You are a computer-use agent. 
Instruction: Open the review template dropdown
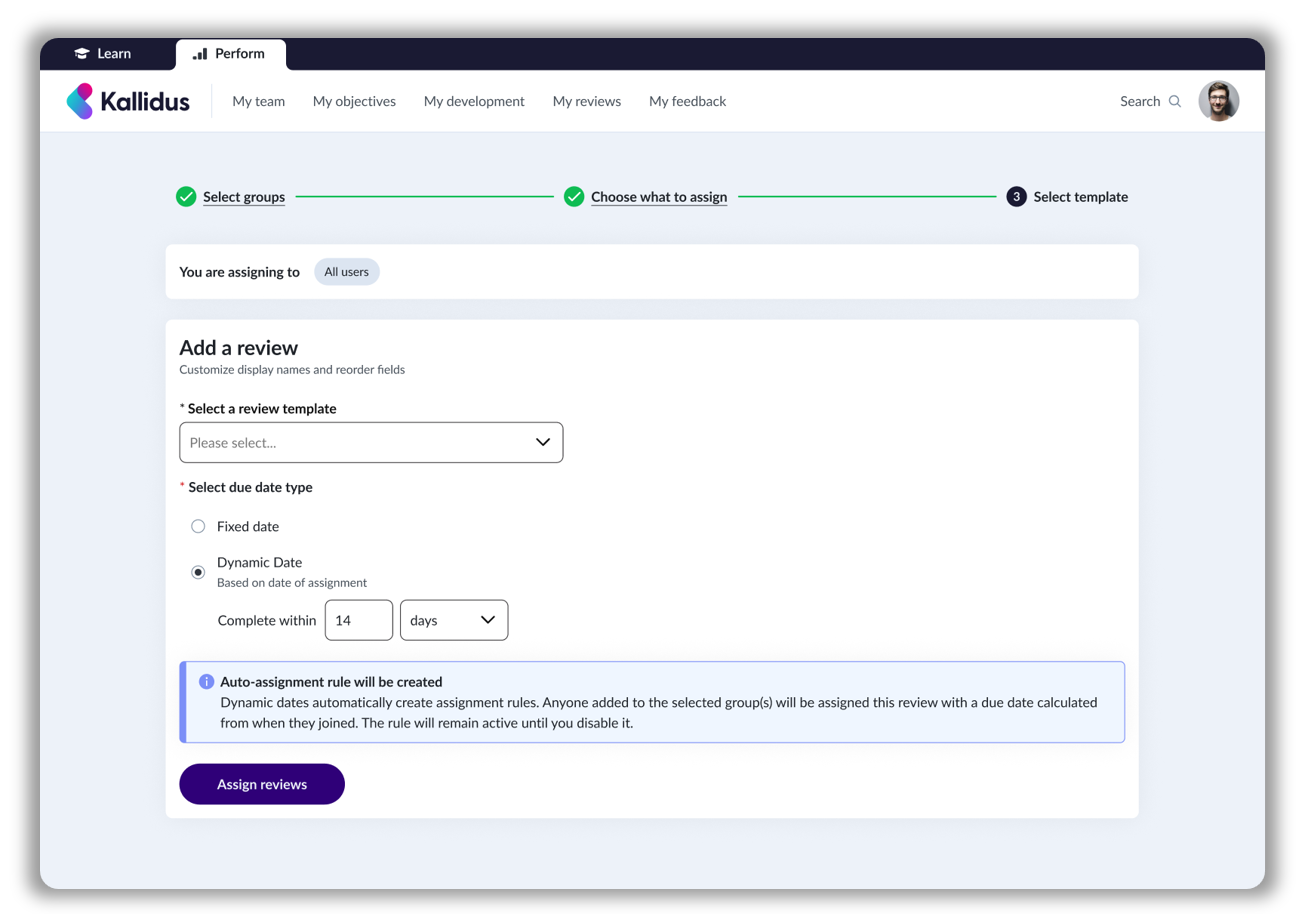370,442
